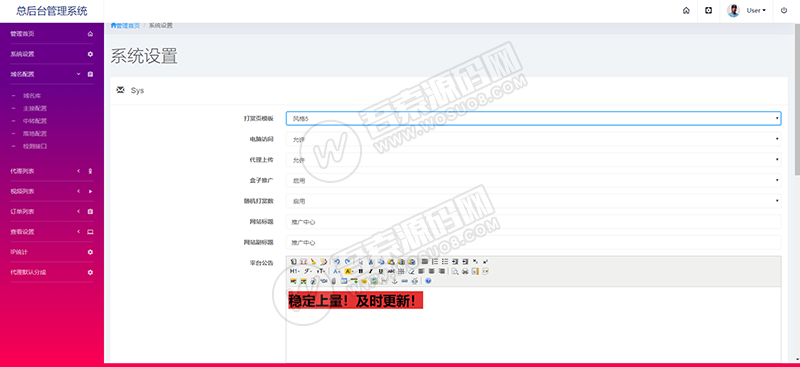This screenshot has width=800, height=367.
Task: Open the 电脑访问 select box
Action: [x=533, y=139]
